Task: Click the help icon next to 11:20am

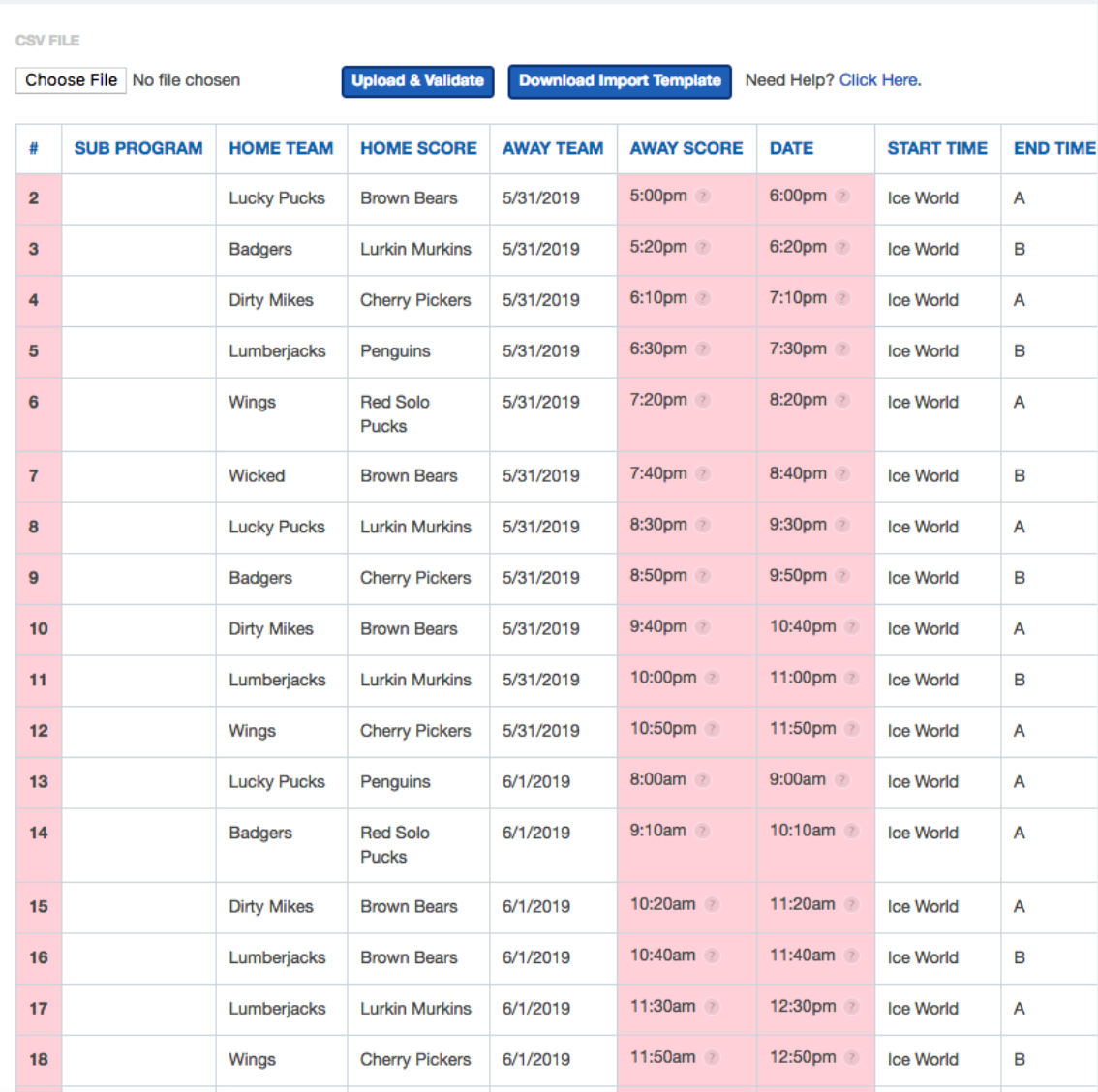Action: [x=851, y=905]
